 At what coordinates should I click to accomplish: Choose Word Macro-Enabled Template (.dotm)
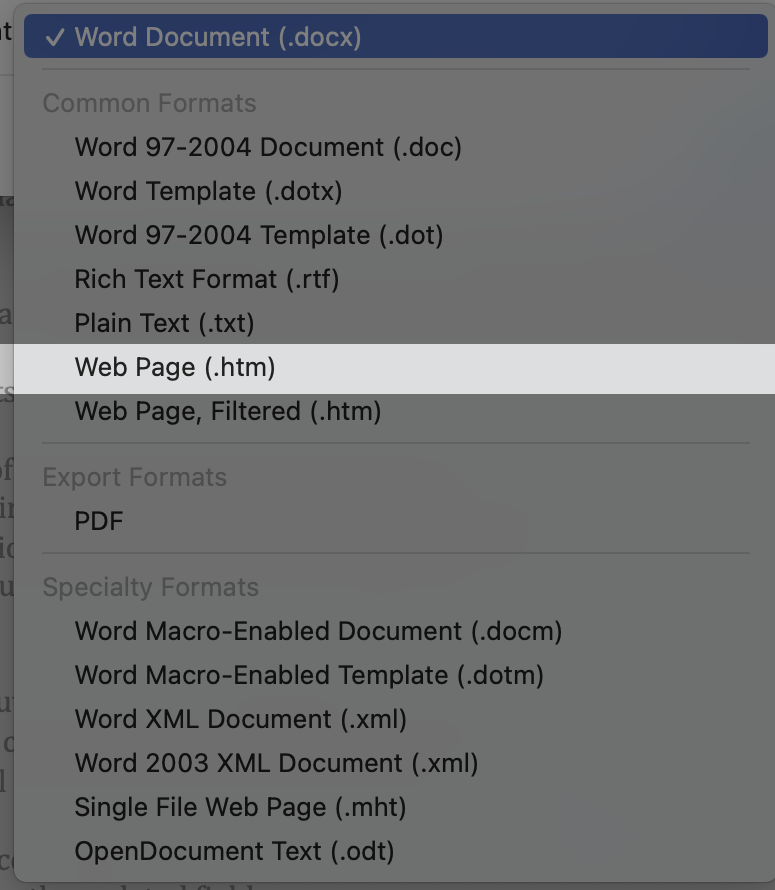pos(396,675)
